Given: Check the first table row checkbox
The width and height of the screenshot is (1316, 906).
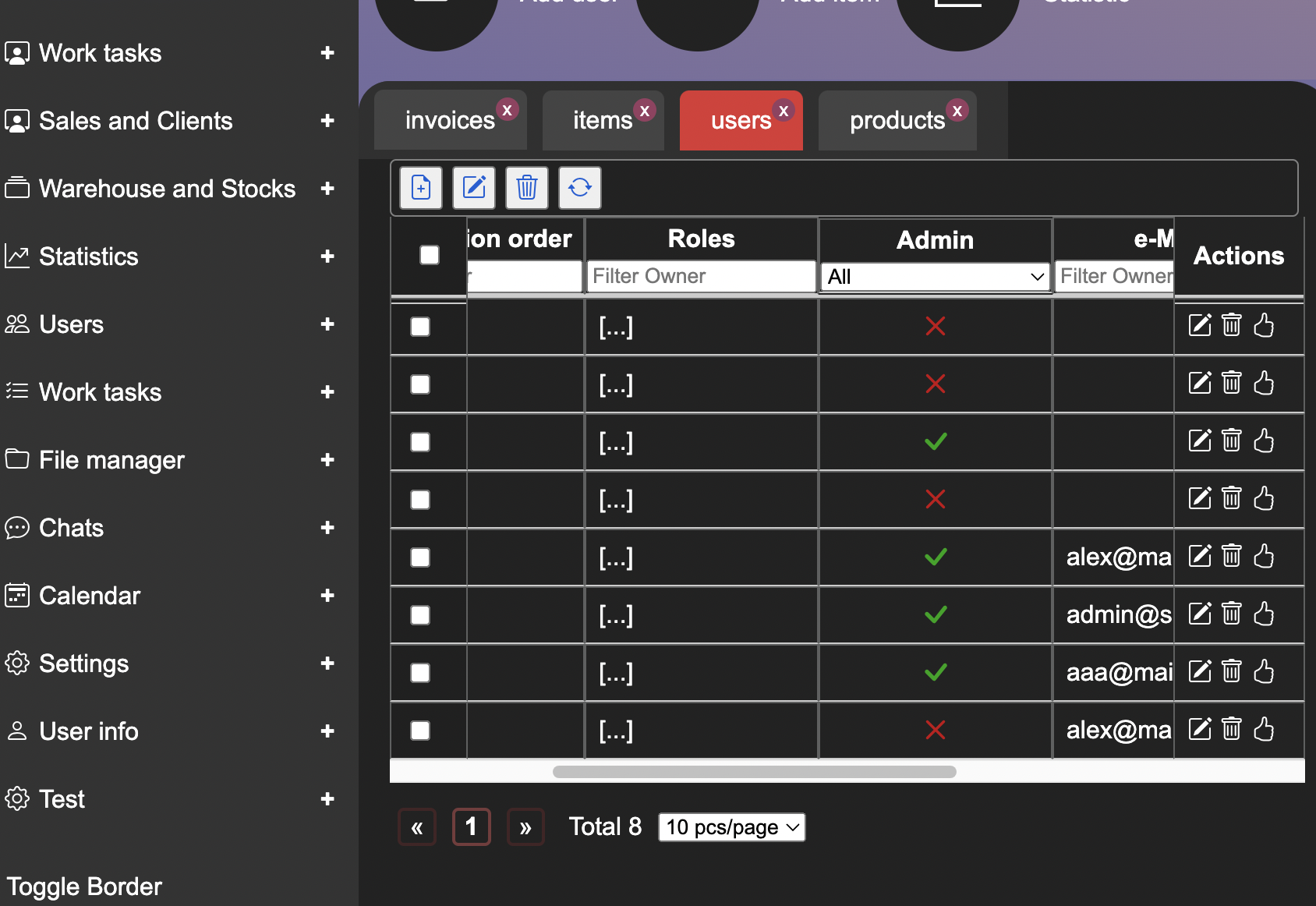Looking at the screenshot, I should 420,327.
